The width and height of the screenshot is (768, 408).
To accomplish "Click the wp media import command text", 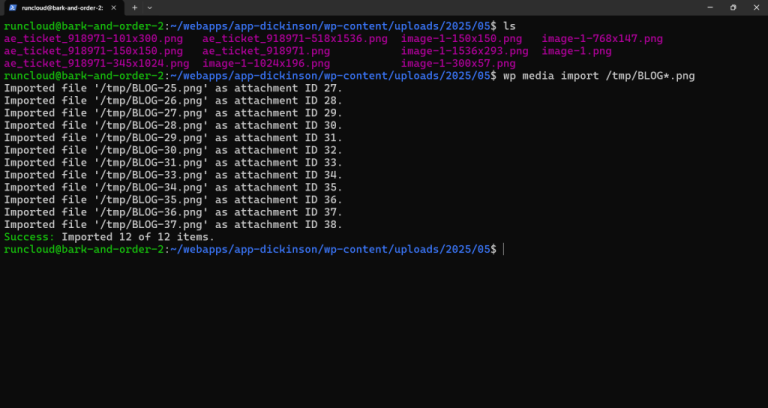I will coord(614,75).
